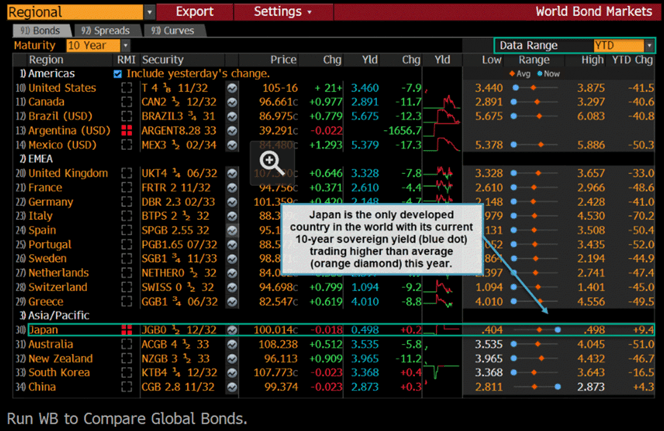Open chart icon for United States bond
The image size is (664, 431).
232,88
